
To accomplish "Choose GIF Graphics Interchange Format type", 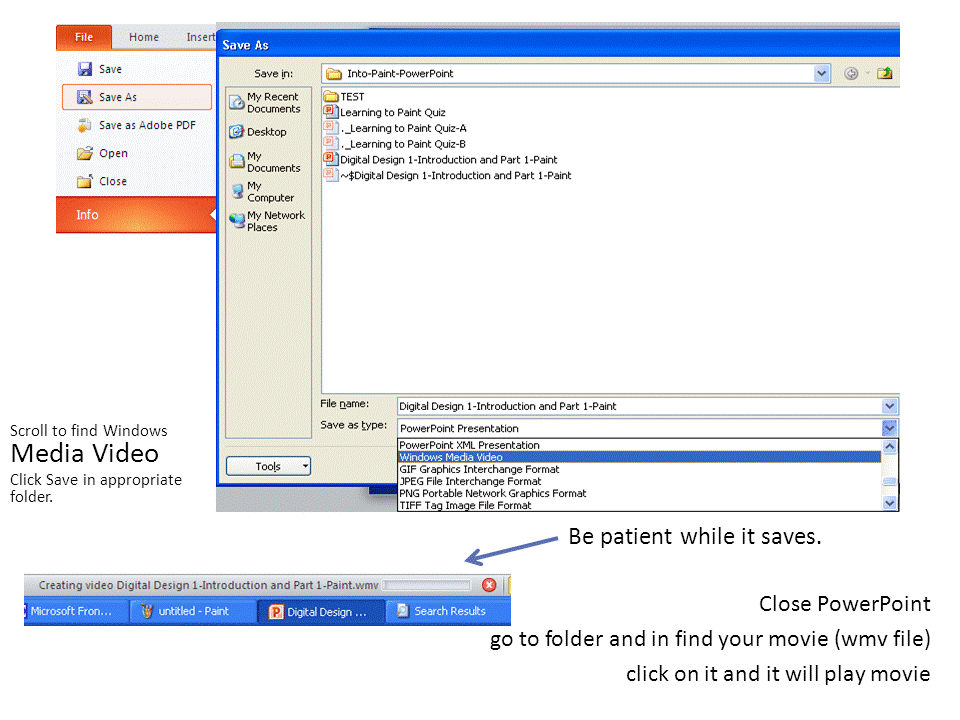I will click(x=639, y=469).
